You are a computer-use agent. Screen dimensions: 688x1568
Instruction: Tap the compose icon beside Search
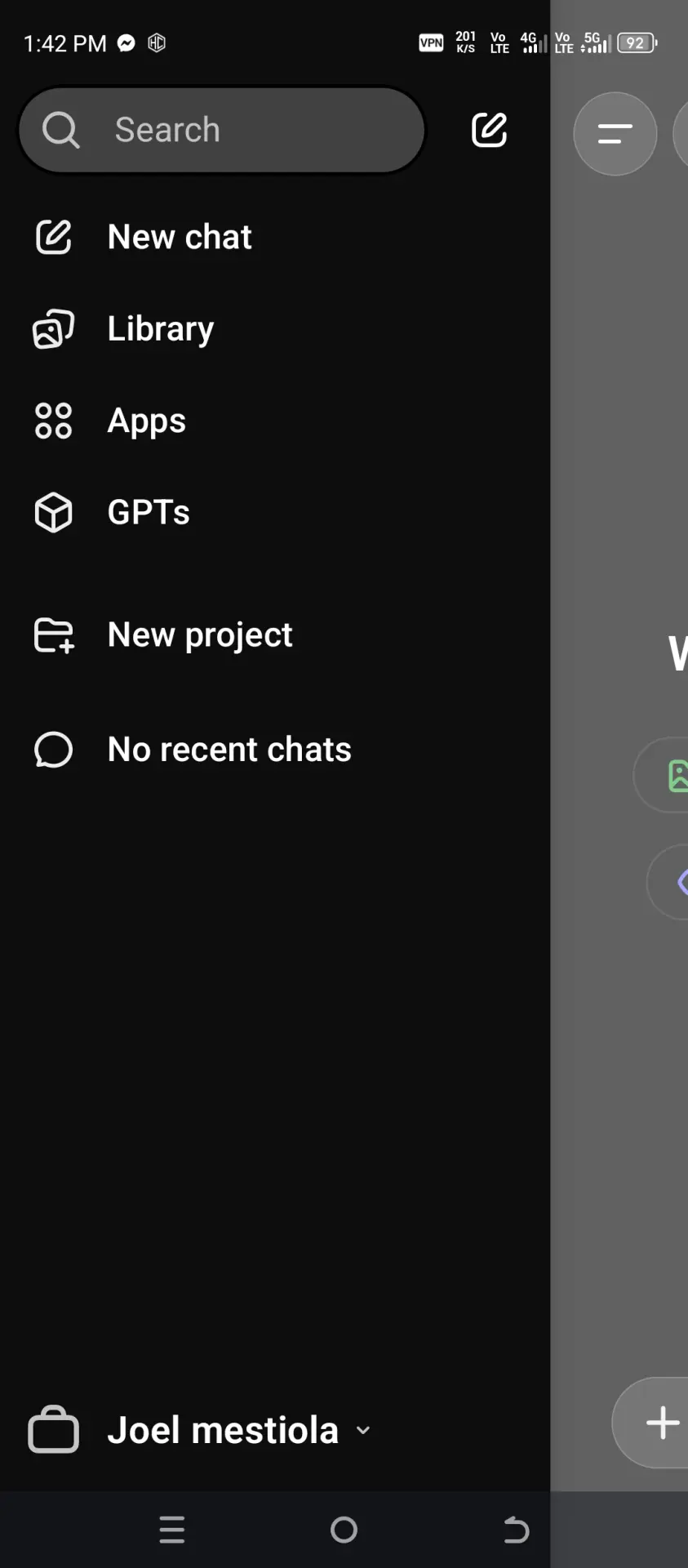click(489, 130)
